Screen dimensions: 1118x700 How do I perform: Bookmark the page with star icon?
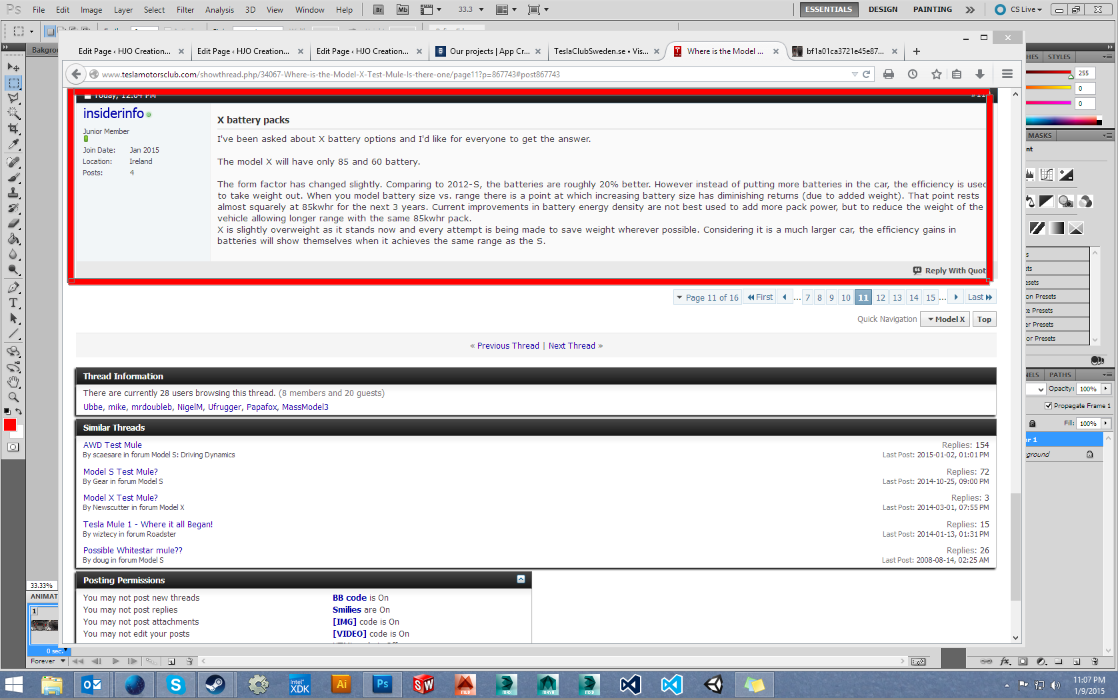(x=936, y=74)
